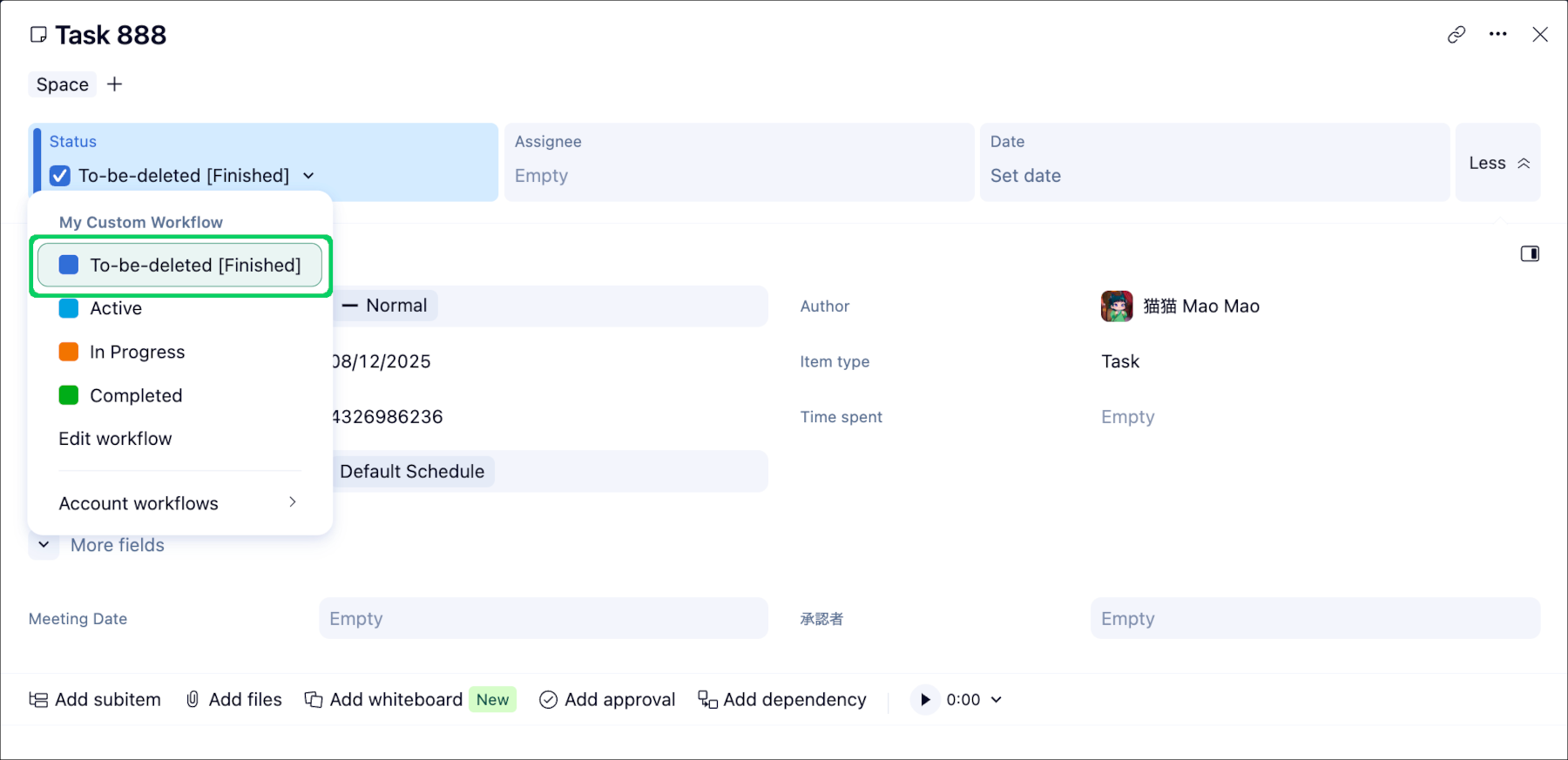Click the Add subitem icon
This screenshot has width=1568, height=760.
[38, 700]
